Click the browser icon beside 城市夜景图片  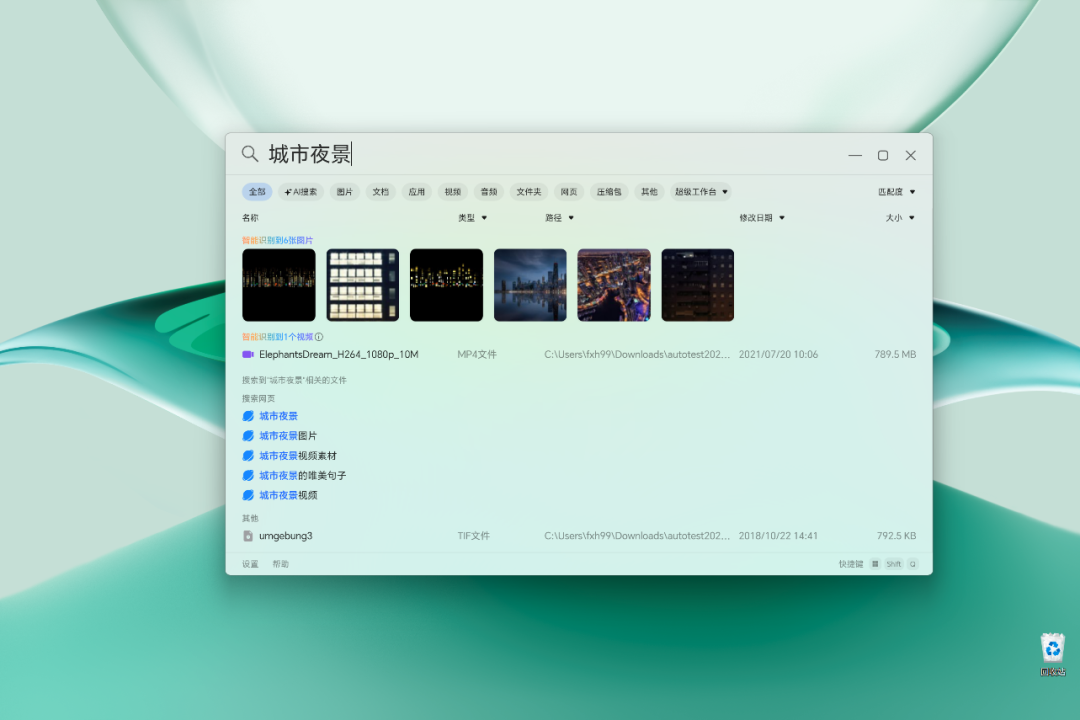tap(248, 436)
